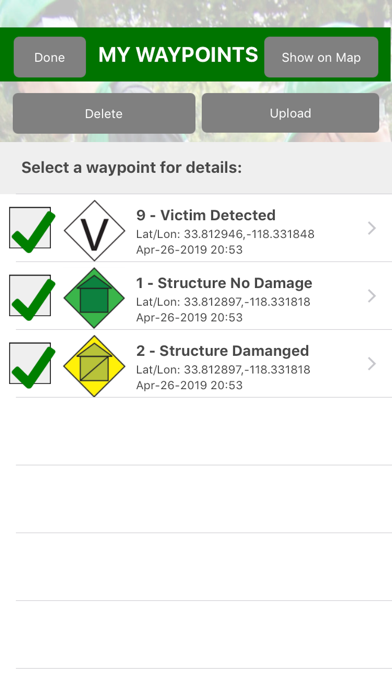The height and width of the screenshot is (696, 392).
Task: Uncheck the Victim Detected waypoint checkbox
Action: (30, 228)
